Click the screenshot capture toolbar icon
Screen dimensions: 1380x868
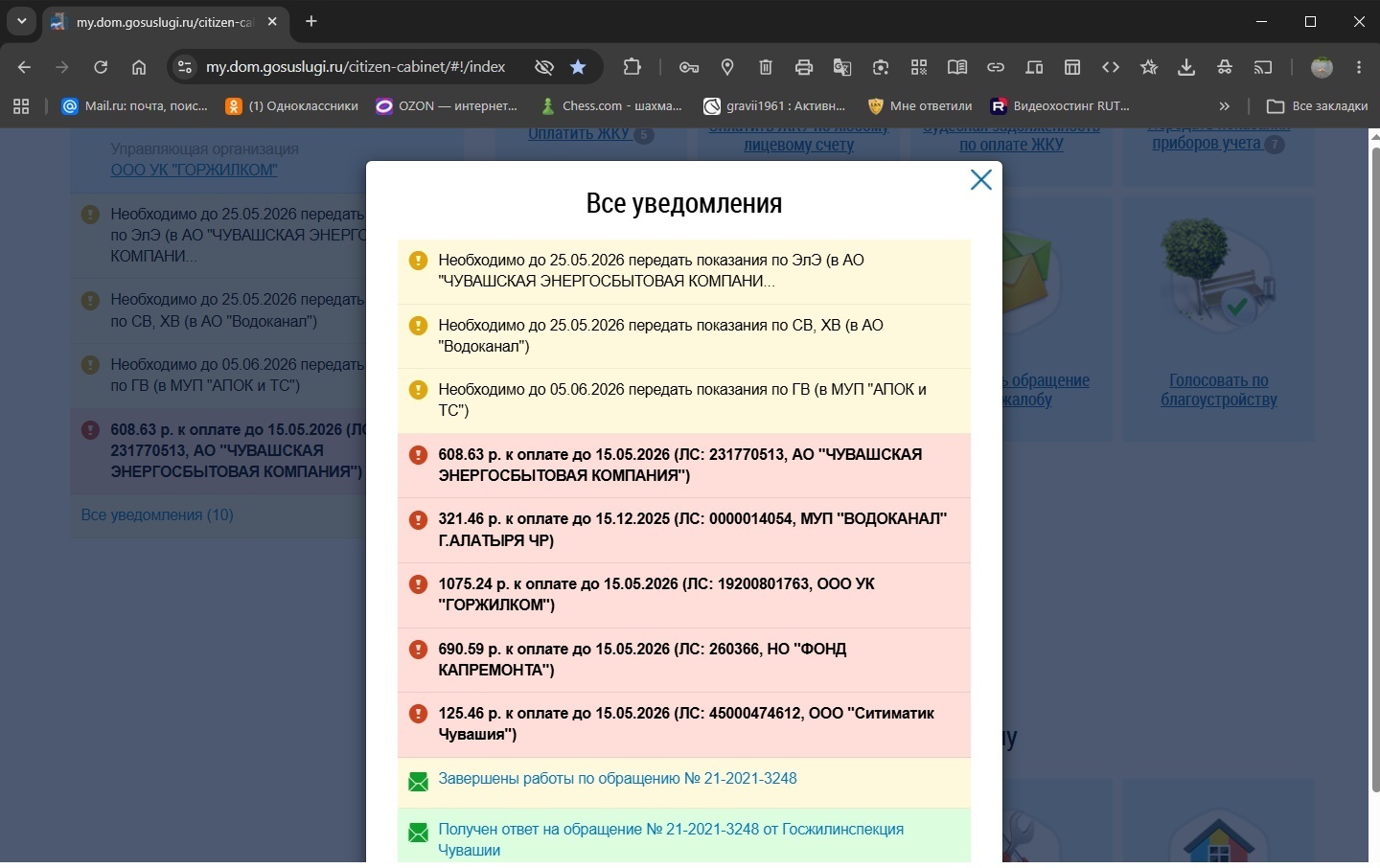coord(881,67)
